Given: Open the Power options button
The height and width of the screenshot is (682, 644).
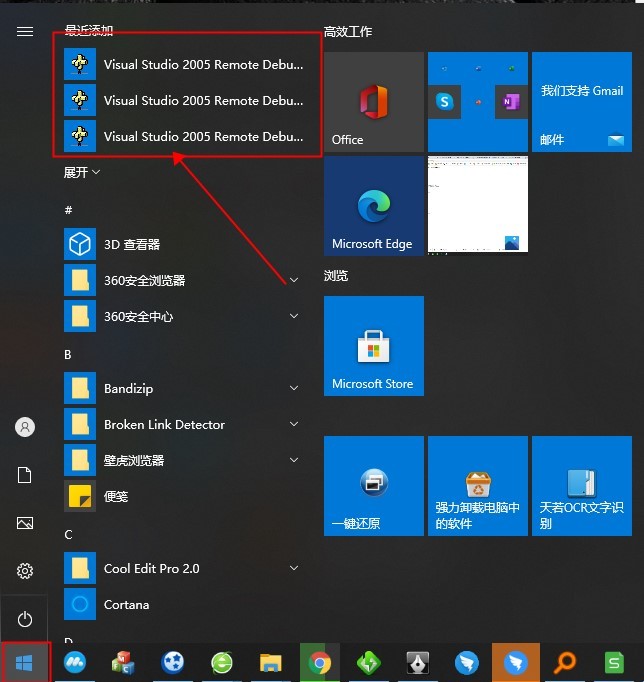Looking at the screenshot, I should [x=25, y=620].
